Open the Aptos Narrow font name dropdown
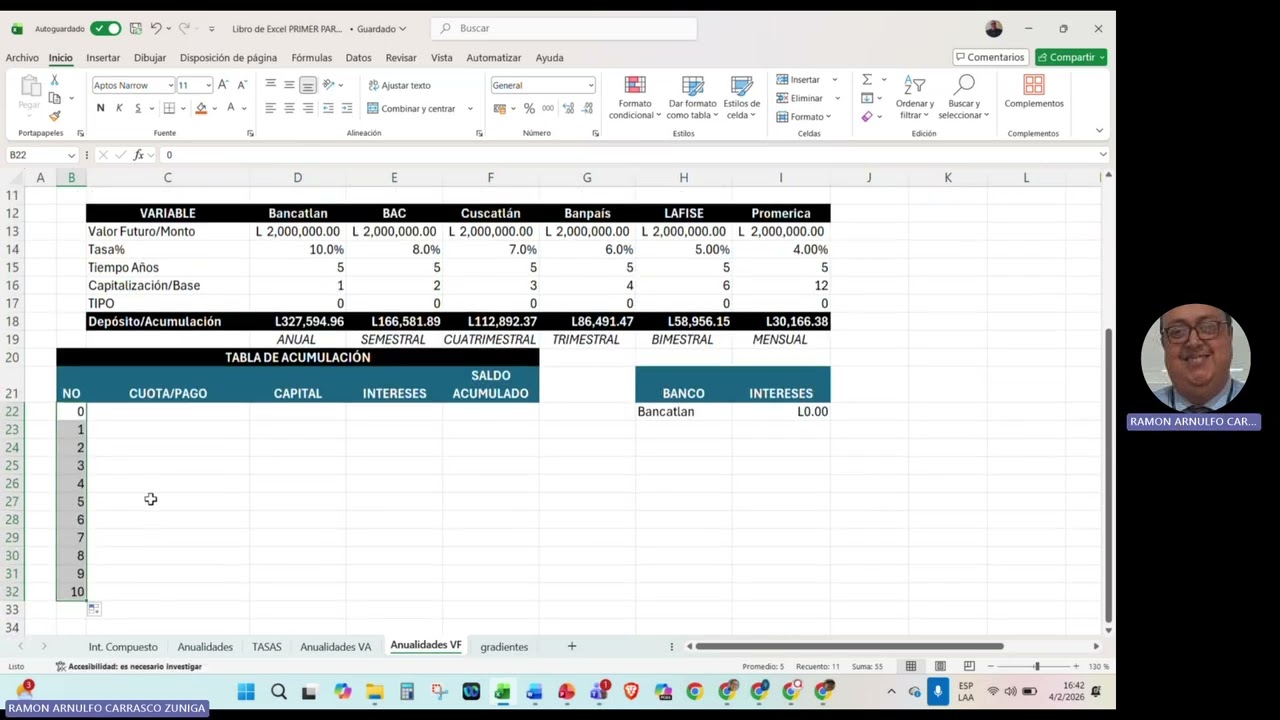1280x720 pixels. click(x=170, y=85)
